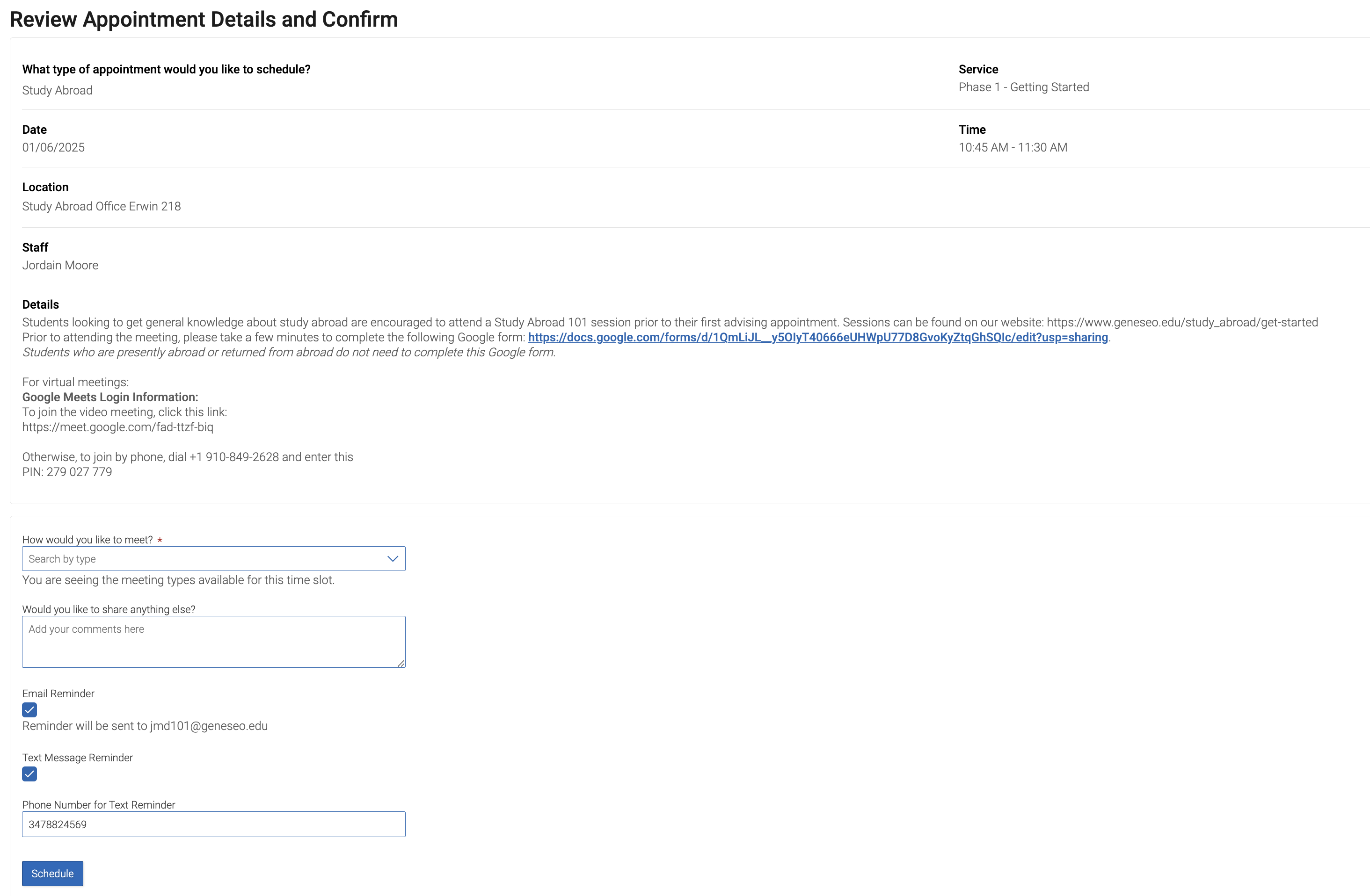Click the 'Phone Number for Text Reminder' label
Screen dimensions: 1370x896
click(98, 804)
